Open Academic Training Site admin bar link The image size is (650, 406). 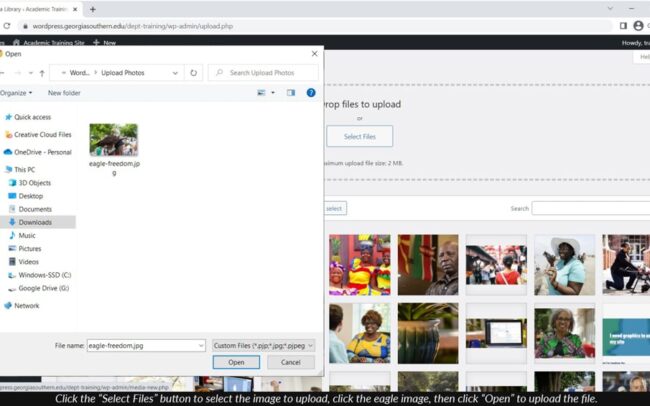click(49, 43)
